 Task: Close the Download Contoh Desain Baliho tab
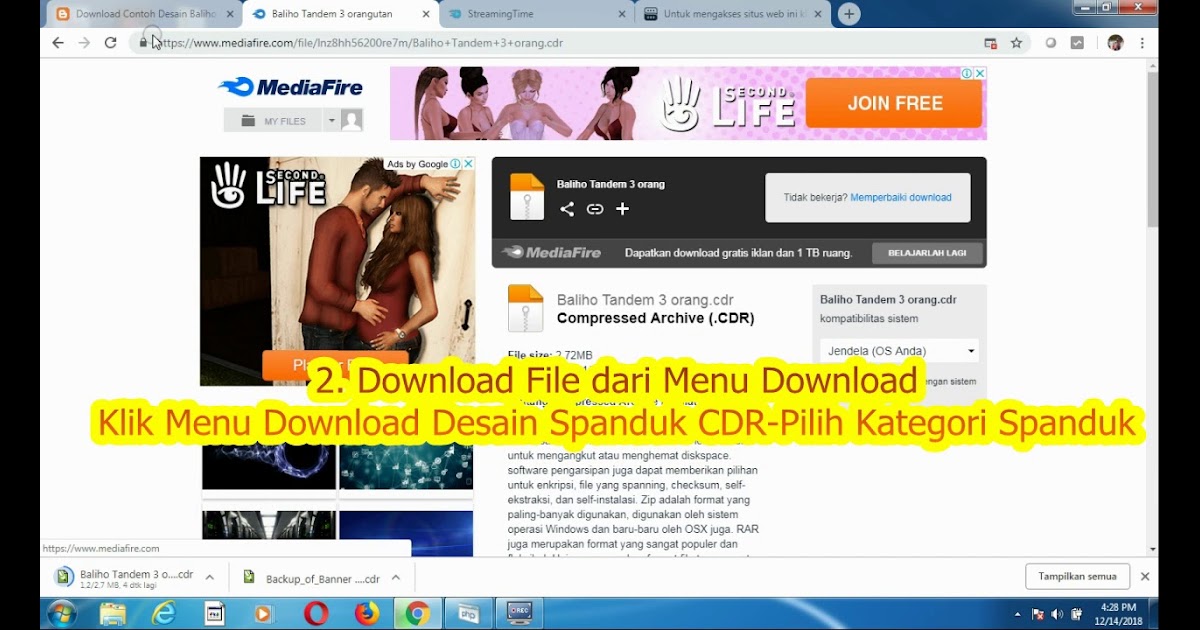click(230, 14)
